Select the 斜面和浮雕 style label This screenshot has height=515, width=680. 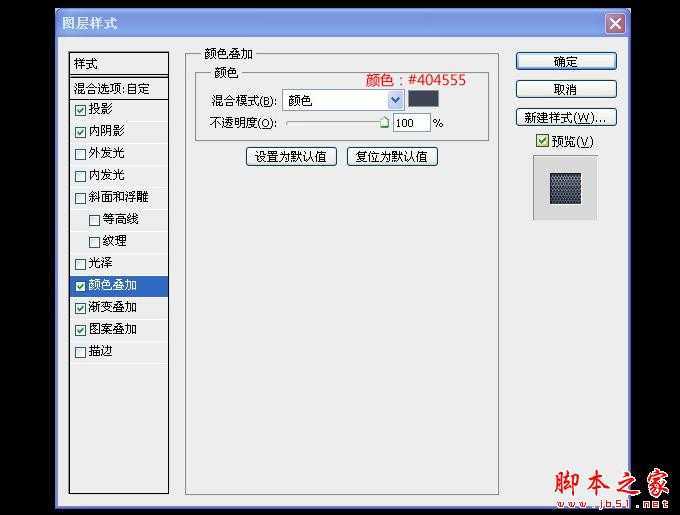click(118, 197)
